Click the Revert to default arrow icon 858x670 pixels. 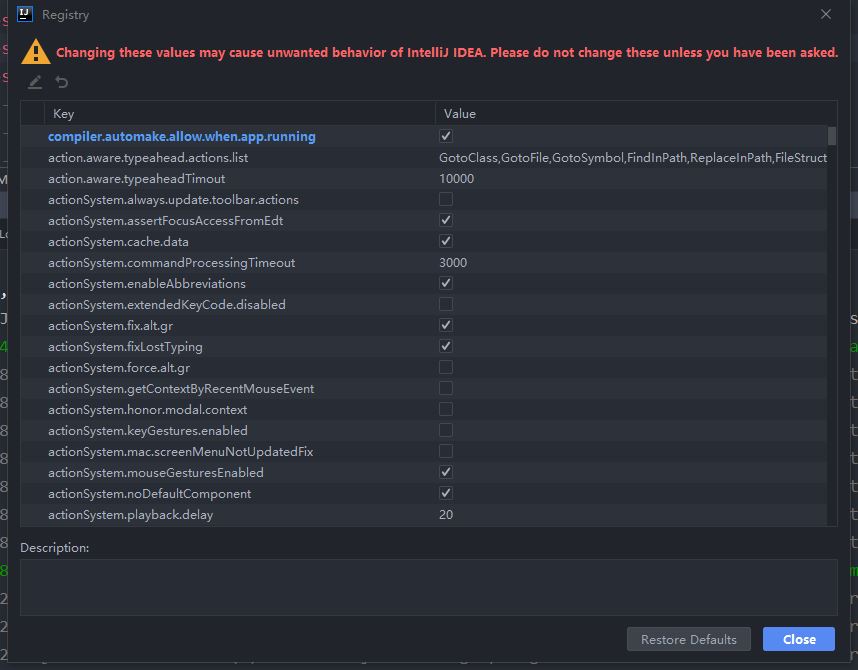[62, 83]
